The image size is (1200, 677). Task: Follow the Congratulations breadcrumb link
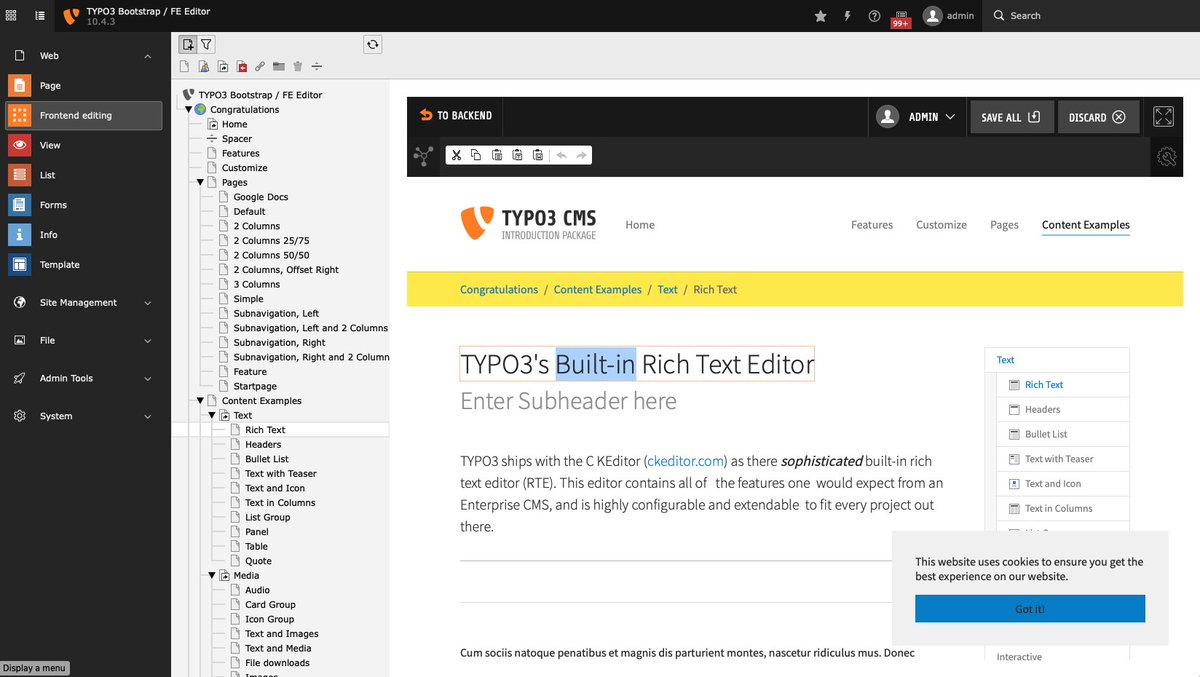(x=499, y=290)
